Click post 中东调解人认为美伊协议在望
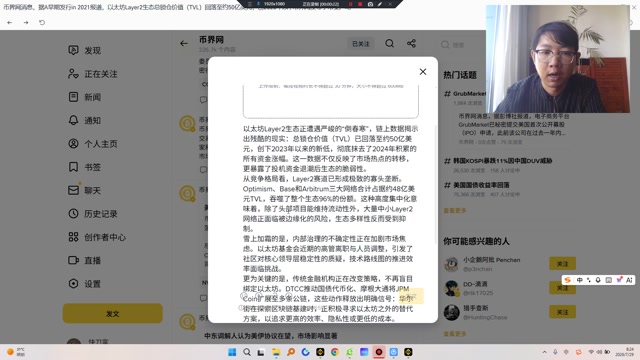Viewport: 640px width, 360px height. pos(271,336)
